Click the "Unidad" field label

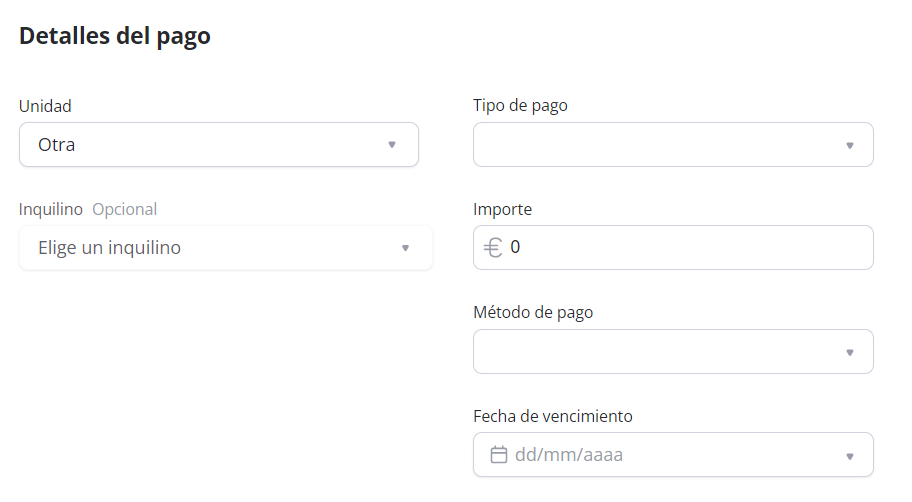click(x=45, y=106)
